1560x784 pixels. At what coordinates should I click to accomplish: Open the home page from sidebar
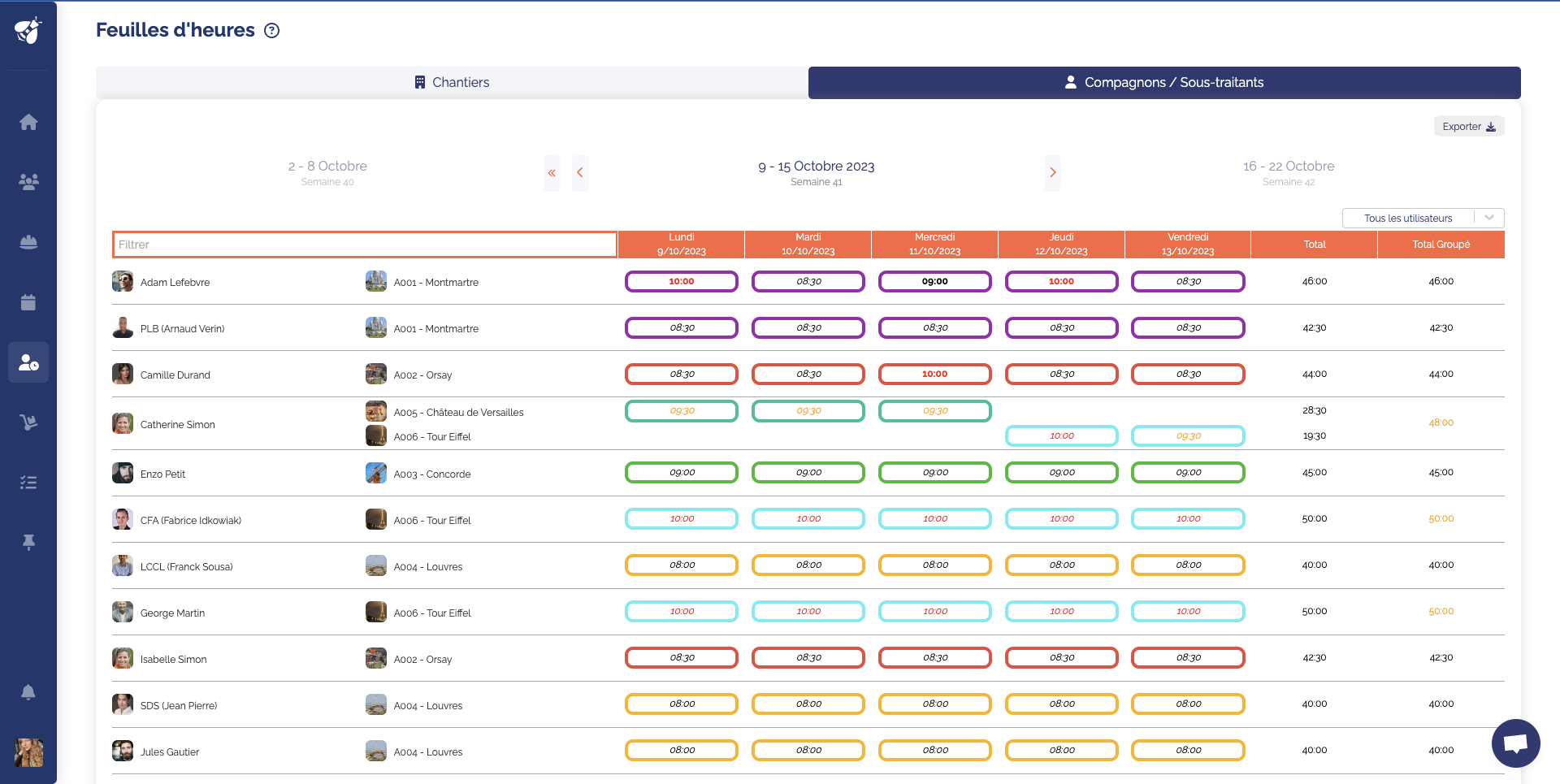click(28, 122)
